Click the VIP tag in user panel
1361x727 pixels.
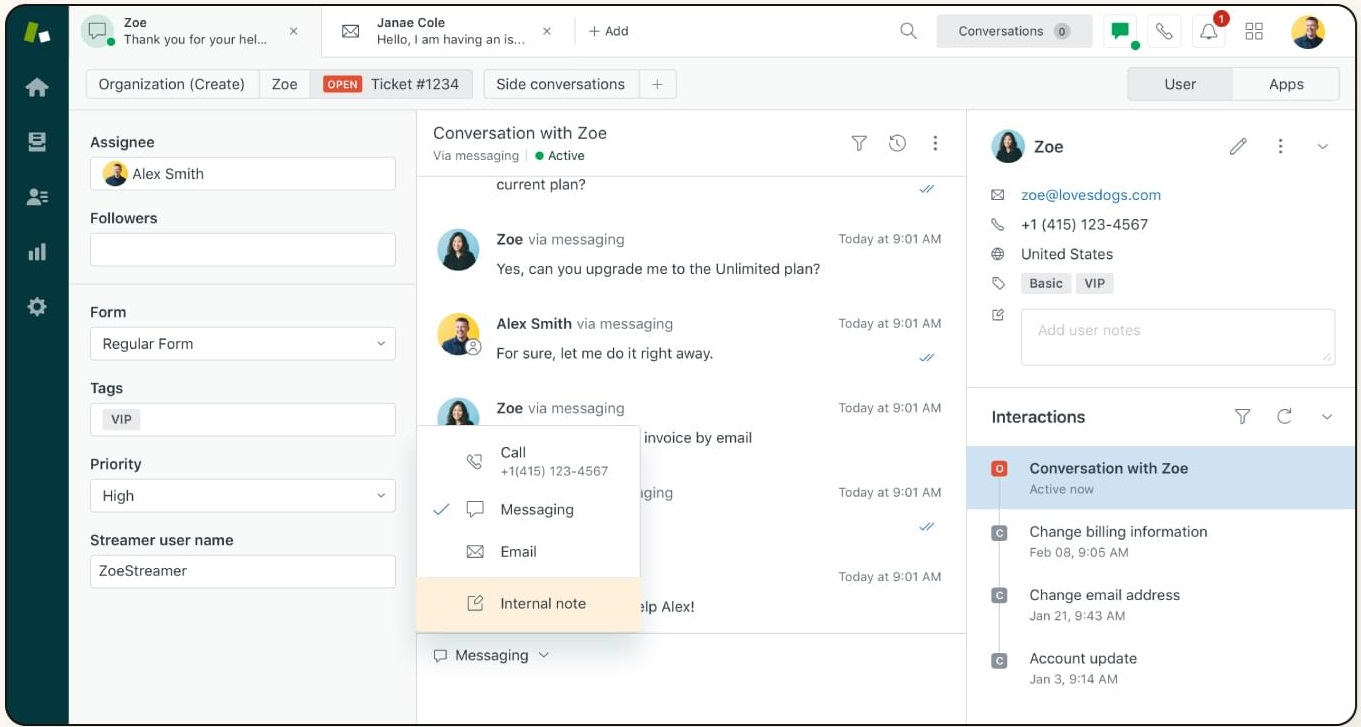(x=1095, y=283)
